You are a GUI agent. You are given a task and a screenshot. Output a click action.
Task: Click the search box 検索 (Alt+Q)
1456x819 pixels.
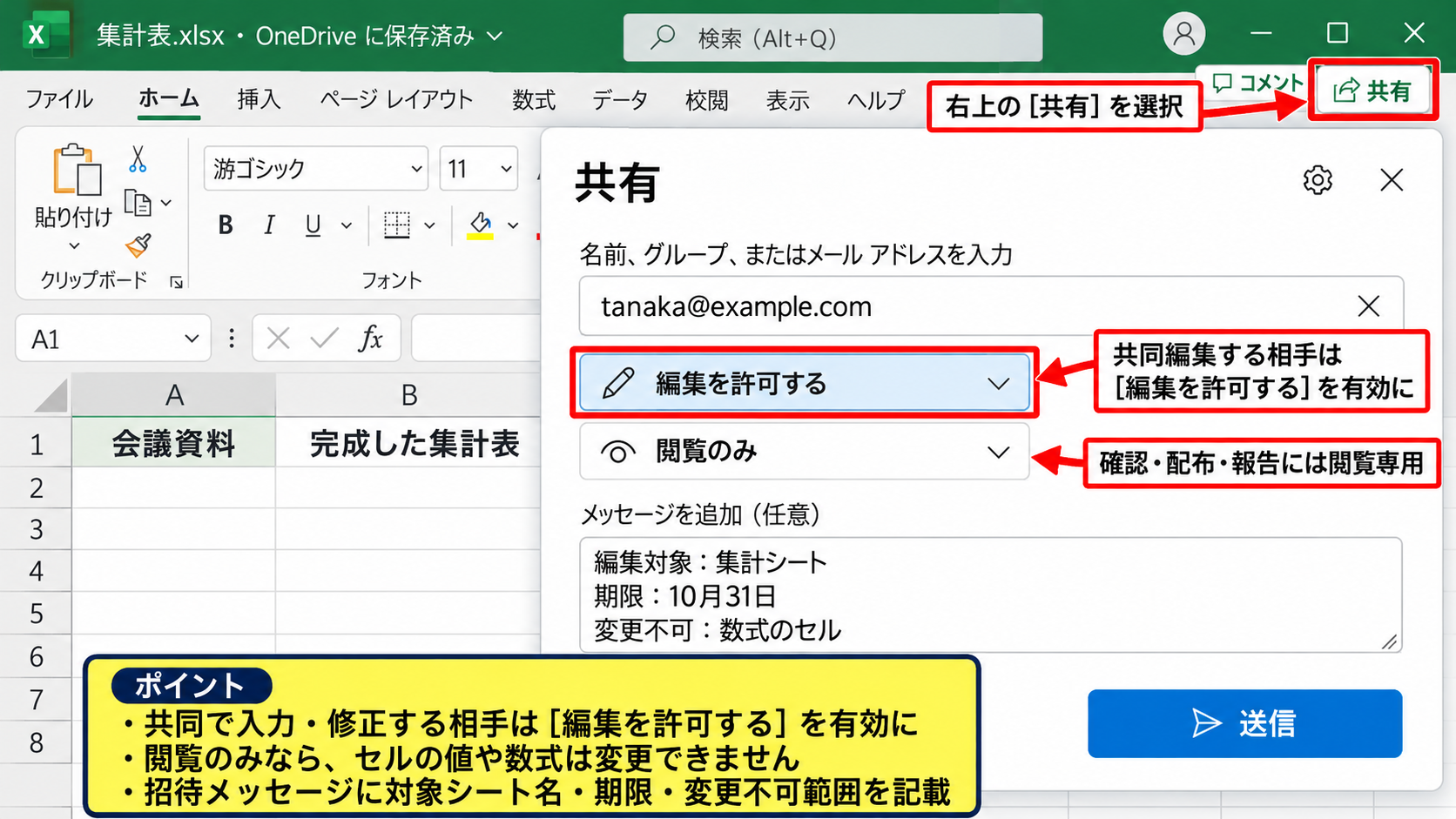tap(832, 37)
